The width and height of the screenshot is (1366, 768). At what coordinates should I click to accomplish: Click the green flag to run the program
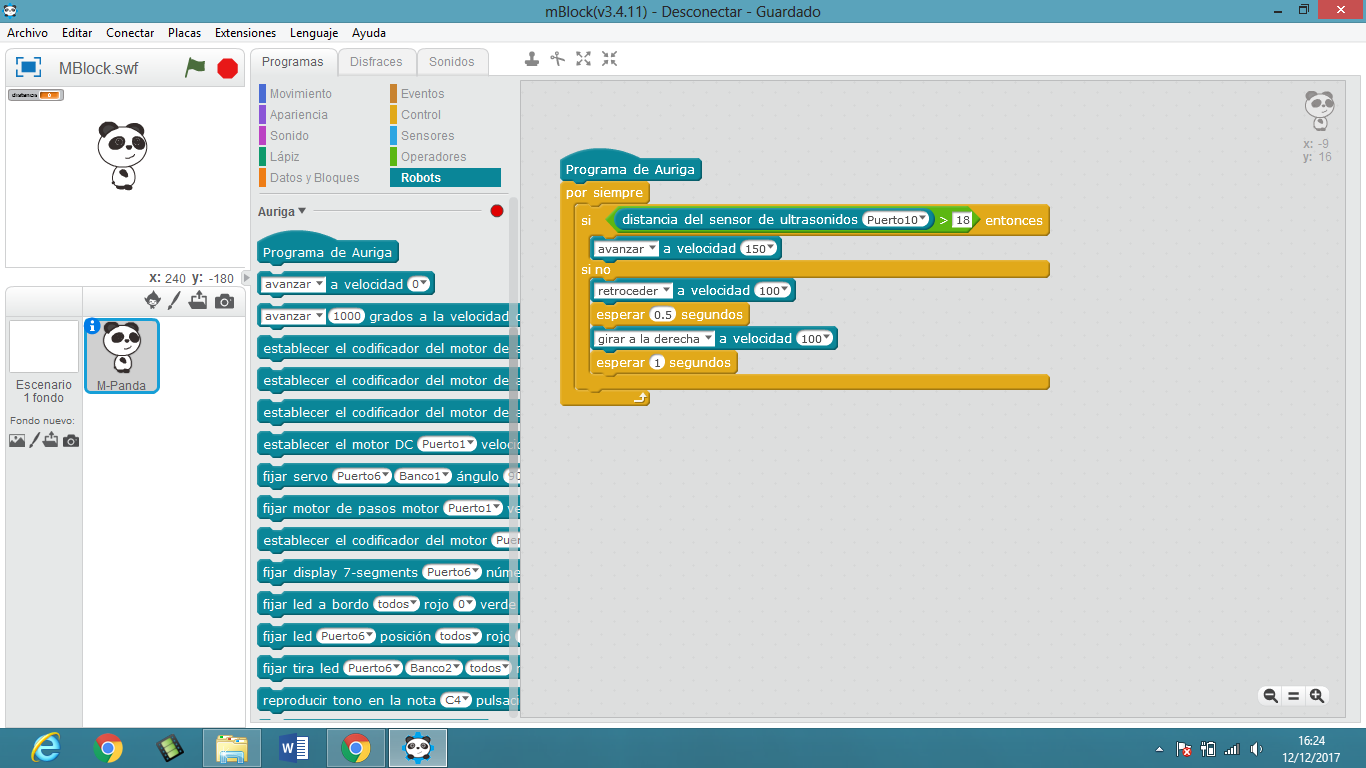(x=195, y=68)
